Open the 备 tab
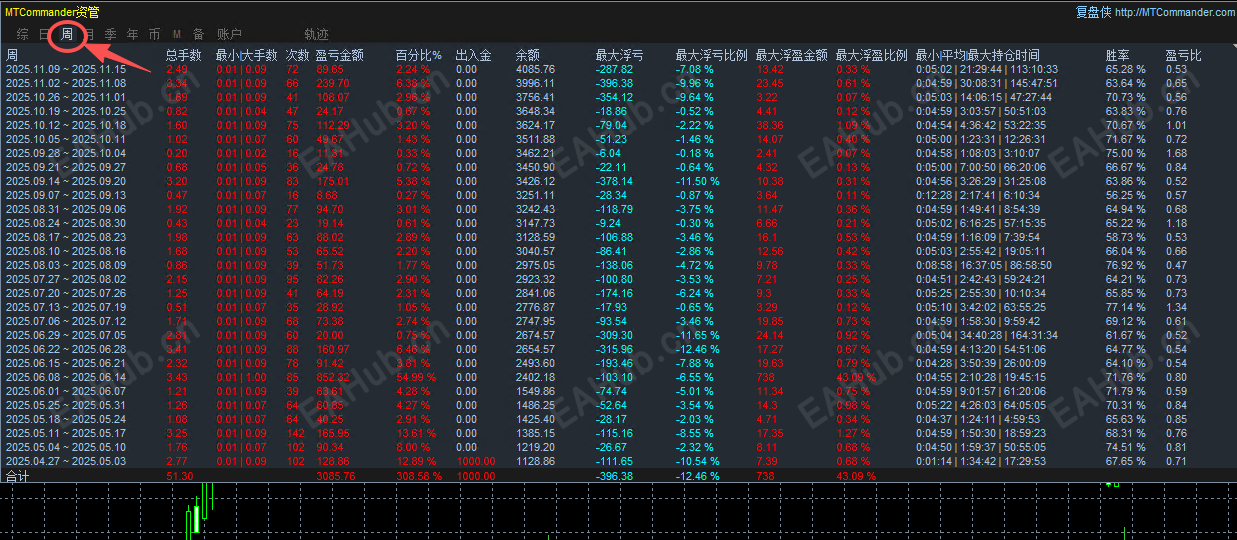 pyautogui.click(x=198, y=35)
